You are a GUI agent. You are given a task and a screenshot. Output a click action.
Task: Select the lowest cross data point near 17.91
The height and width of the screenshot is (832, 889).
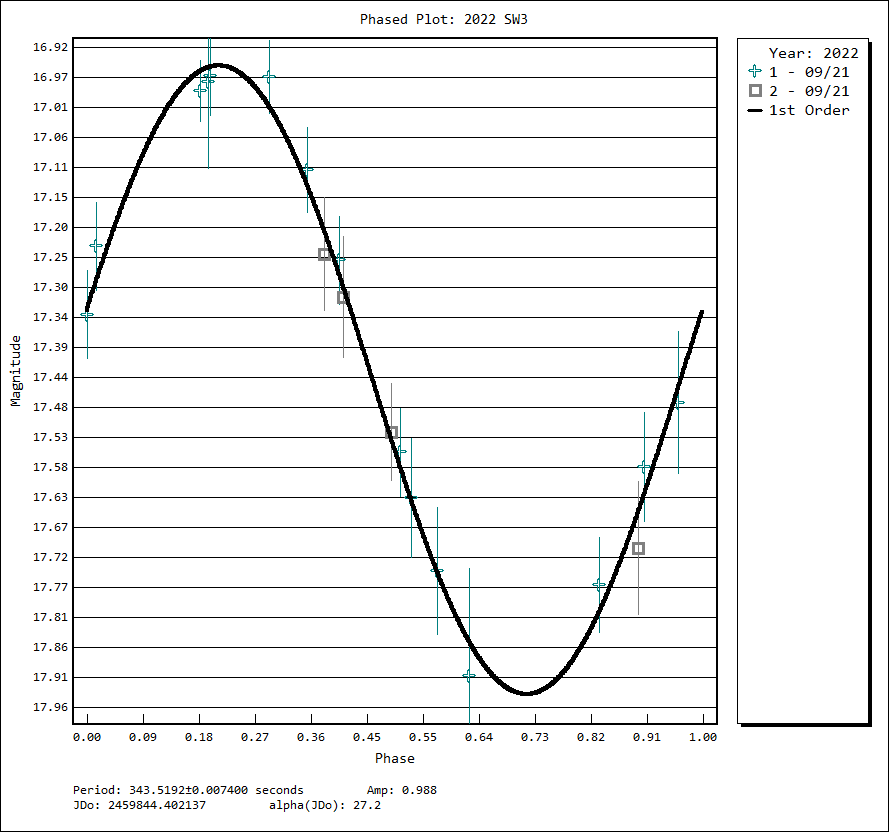[x=469, y=676]
